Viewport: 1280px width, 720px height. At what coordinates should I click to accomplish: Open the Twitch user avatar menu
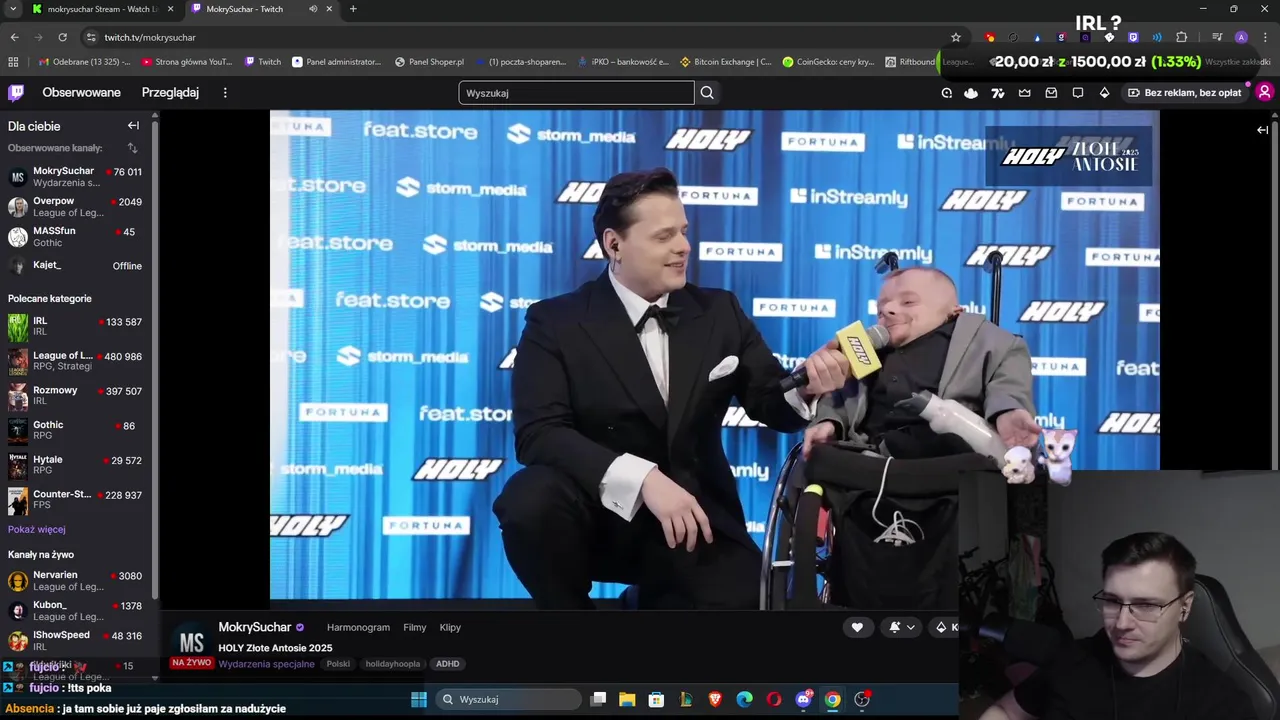[x=1264, y=93]
